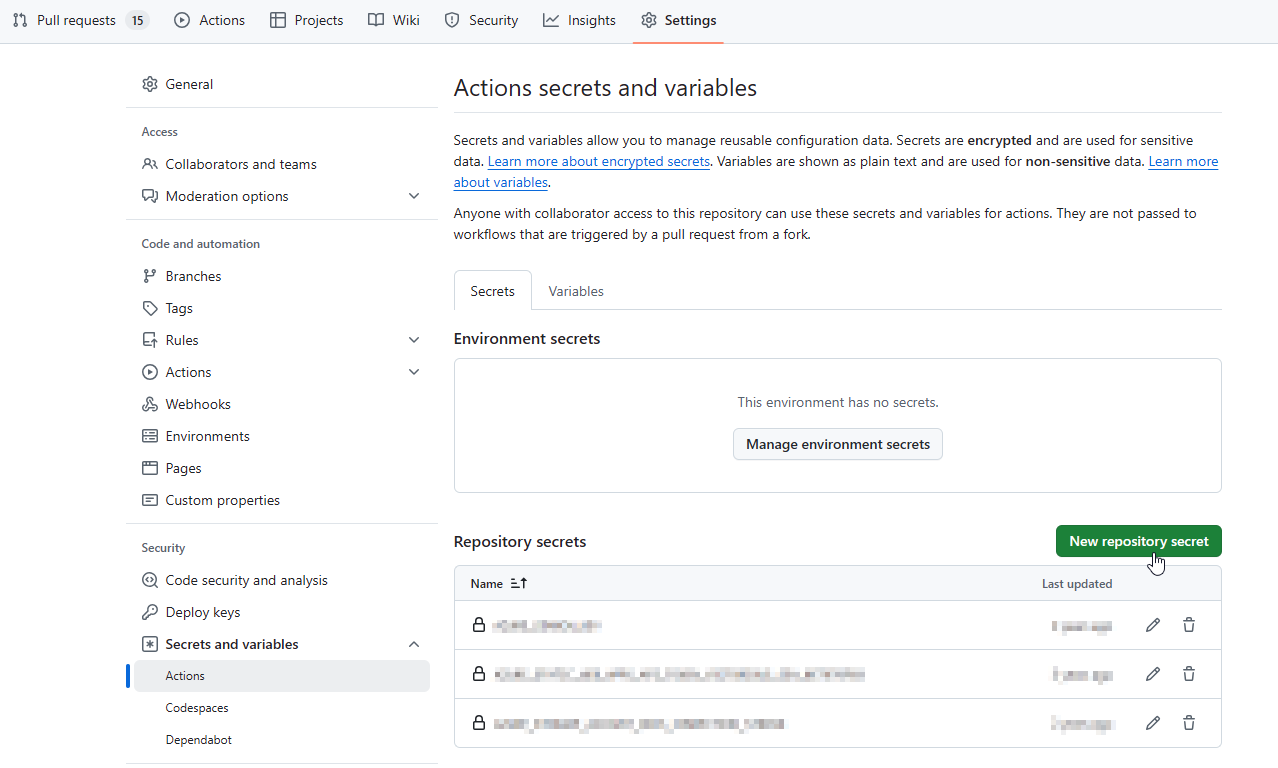Open the Learn more about encrypted secrets link
This screenshot has width=1278, height=768.
point(598,161)
